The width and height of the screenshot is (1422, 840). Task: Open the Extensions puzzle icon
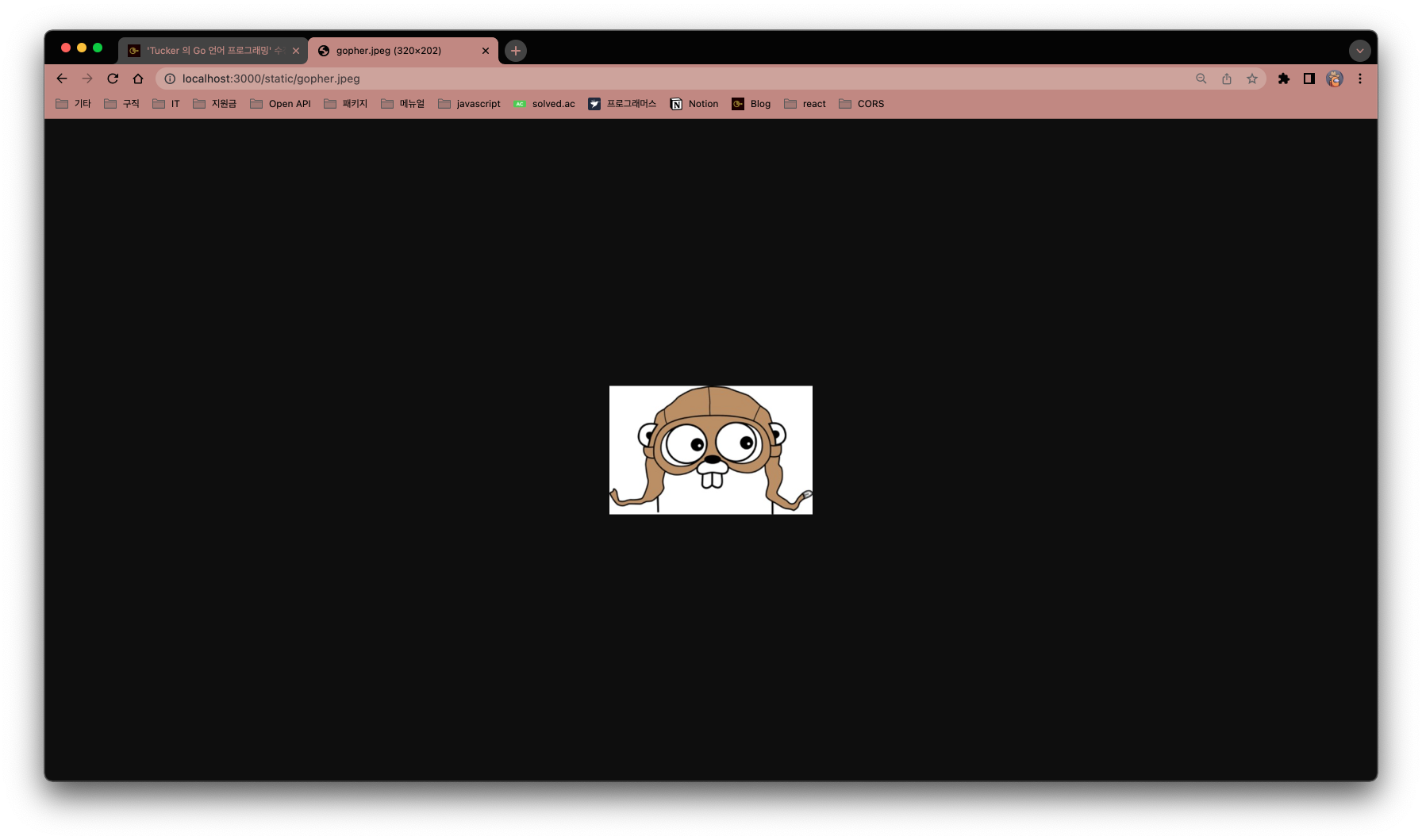tap(1284, 79)
